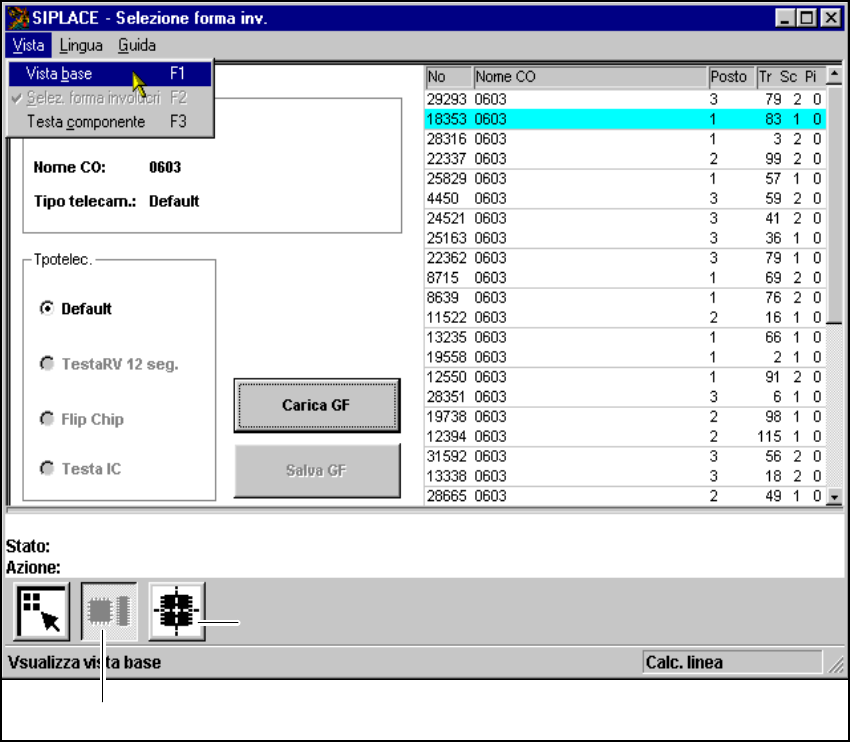The image size is (850, 742).
Task: Click the component test crosshair icon
Action: (177, 611)
